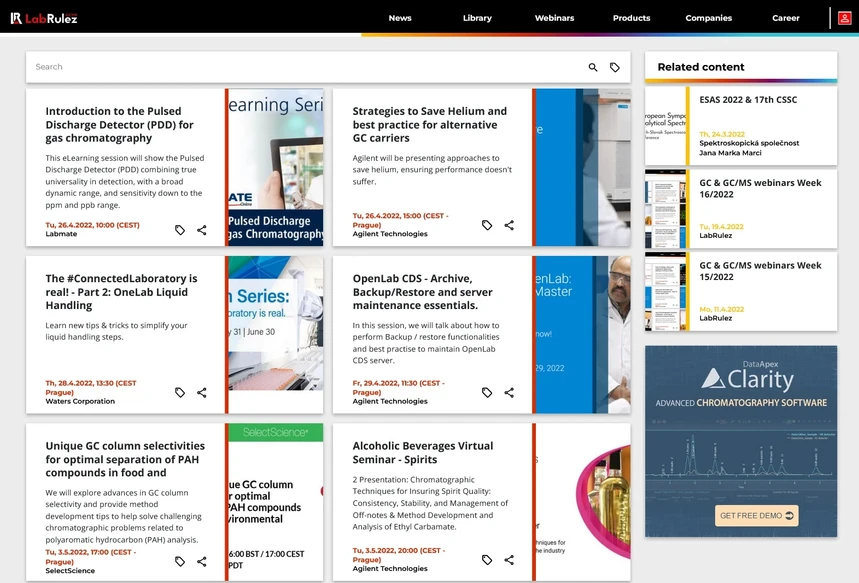Click date Tu, 3.5.2022, 20:00
This screenshot has height=583, width=859.
click(x=399, y=555)
